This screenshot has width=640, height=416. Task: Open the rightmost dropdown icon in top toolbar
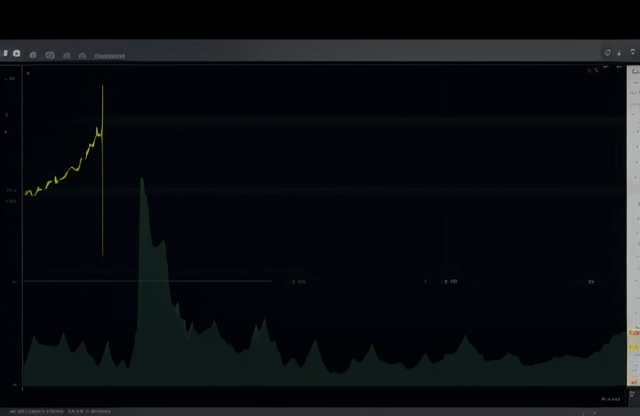[633, 52]
